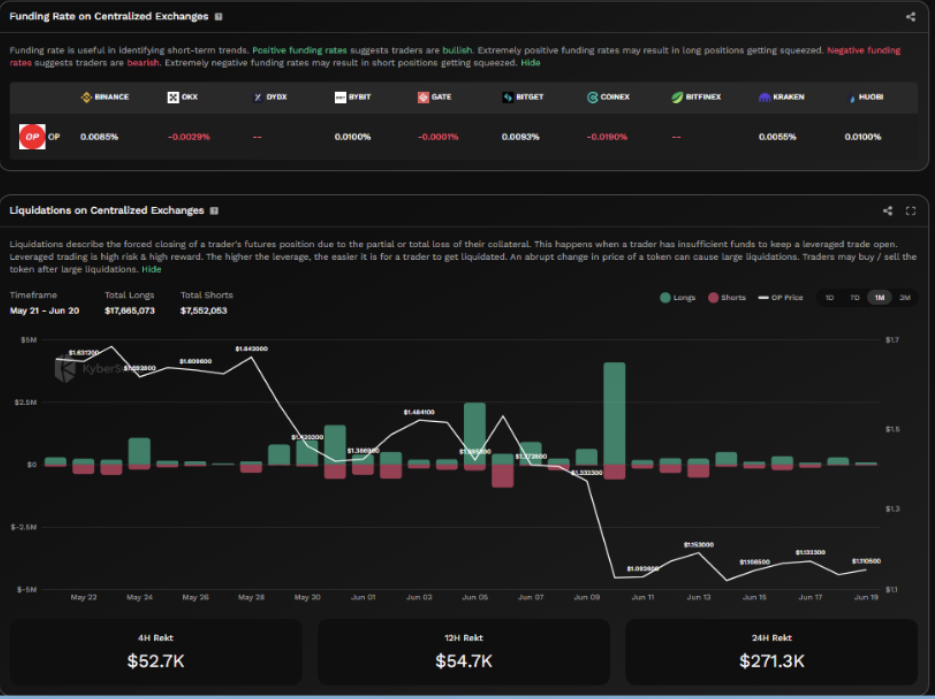Switch chart timeframe to 1D
Viewport: 935px width, 699px height.
pyautogui.click(x=829, y=298)
